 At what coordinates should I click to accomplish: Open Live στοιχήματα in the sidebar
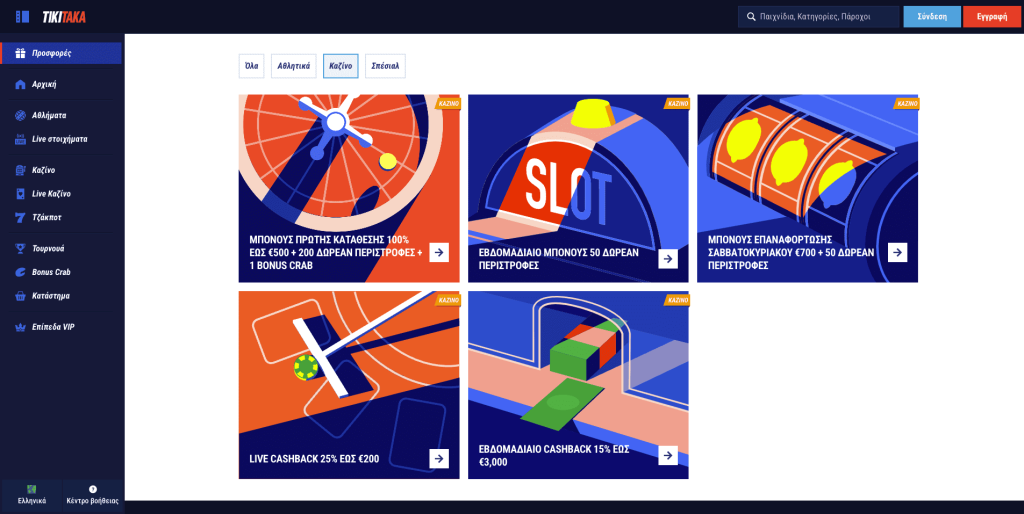pyautogui.click(x=61, y=139)
